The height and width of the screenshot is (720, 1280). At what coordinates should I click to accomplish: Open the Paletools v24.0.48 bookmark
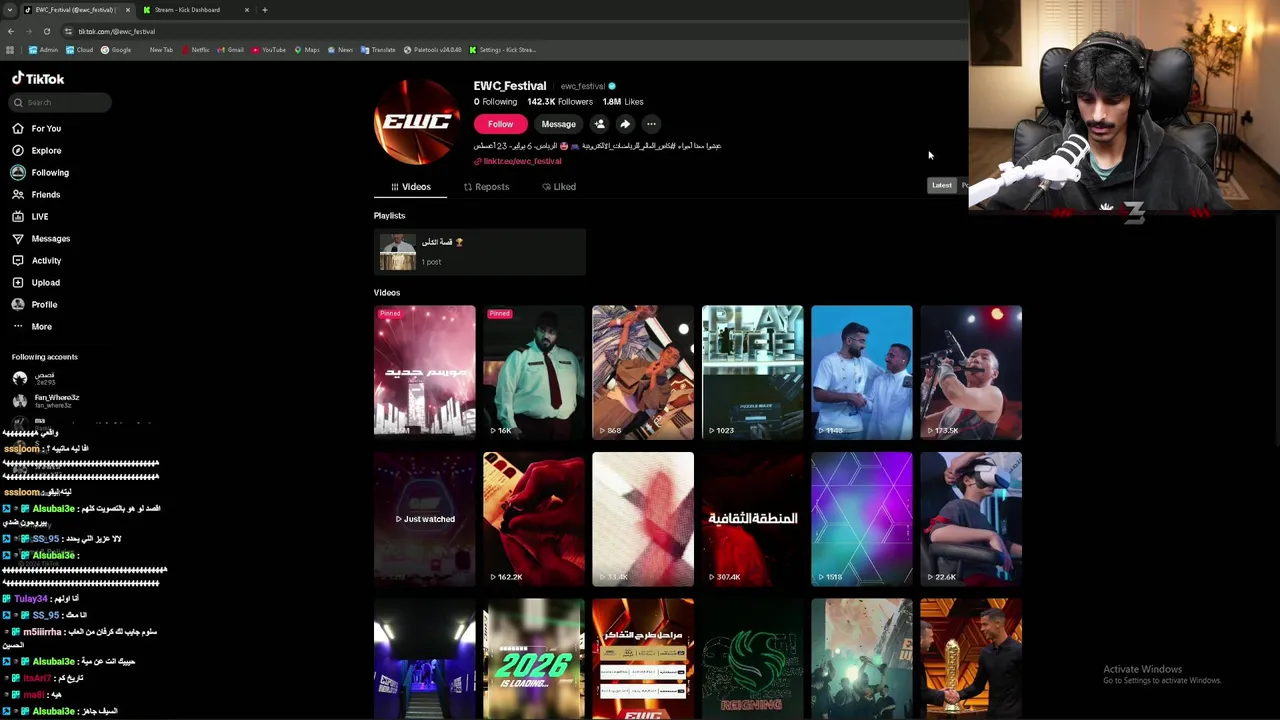[x=432, y=50]
